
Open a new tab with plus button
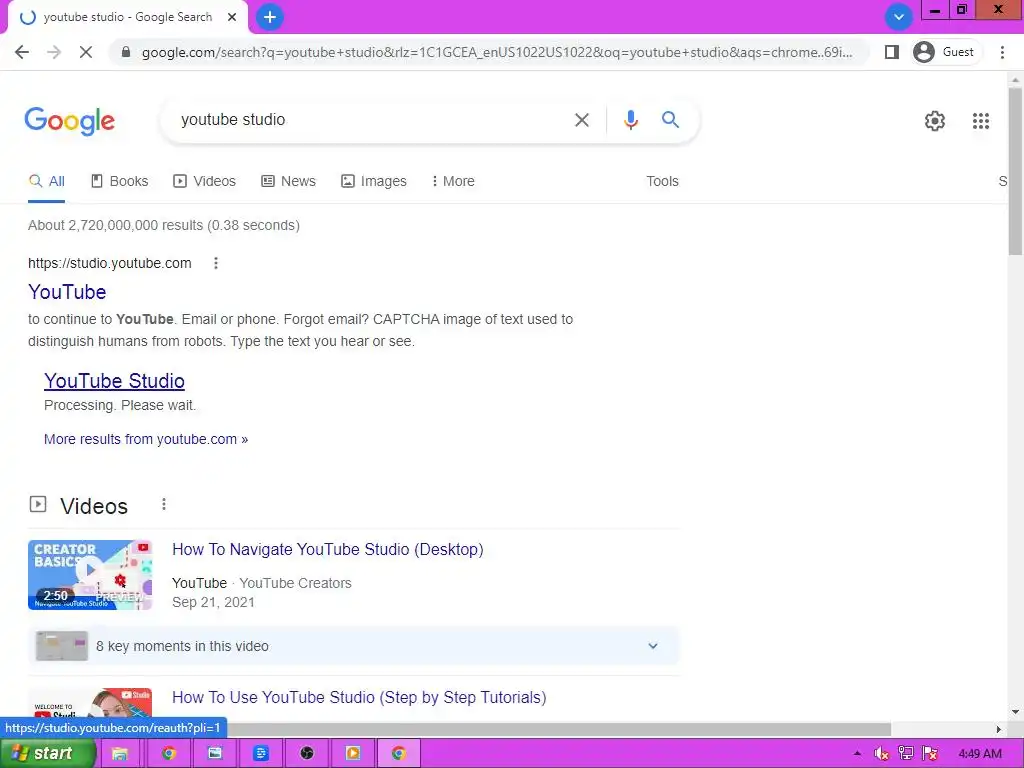[270, 17]
